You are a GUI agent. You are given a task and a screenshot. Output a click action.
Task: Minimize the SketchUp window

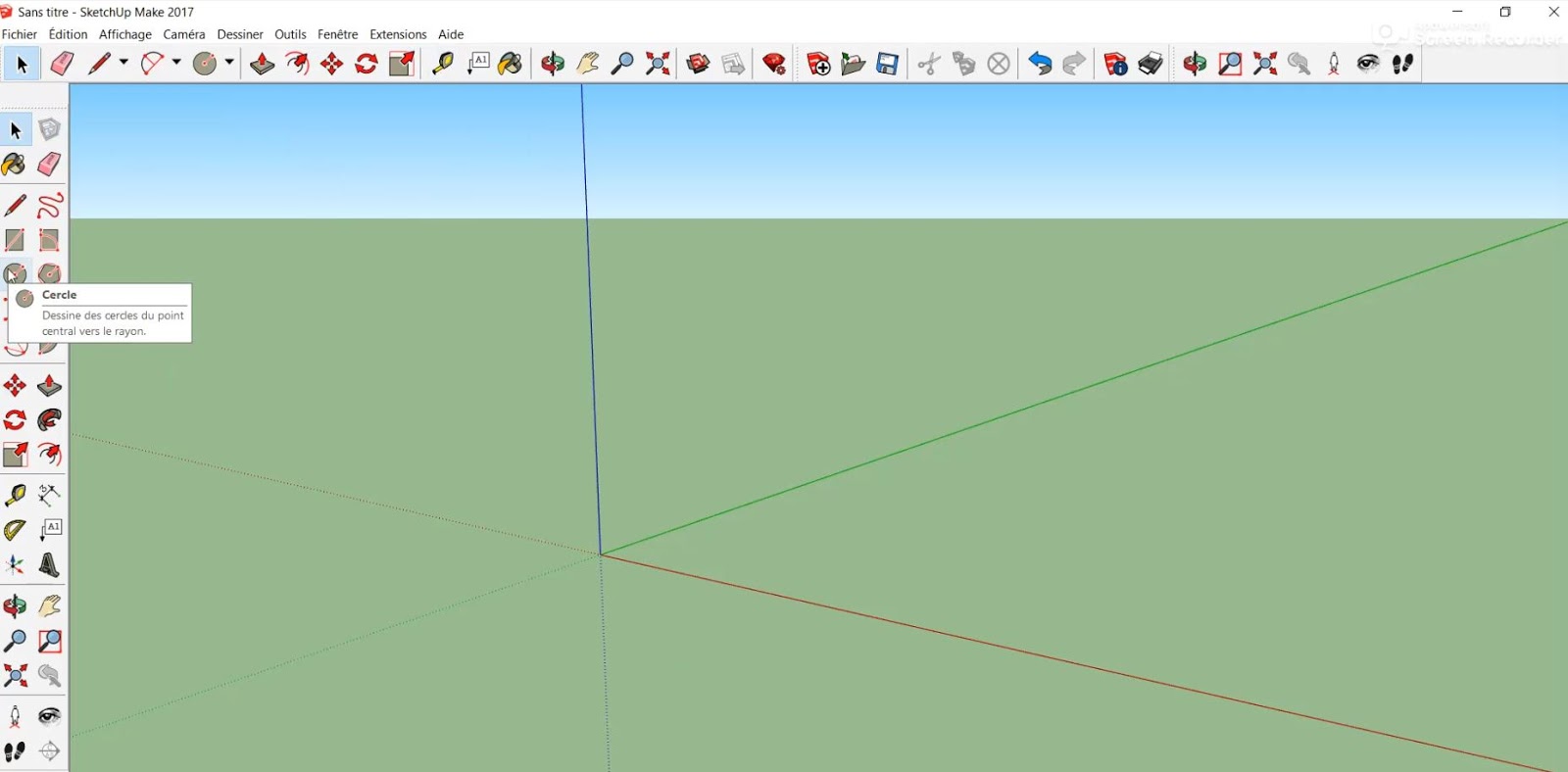pos(1457,12)
